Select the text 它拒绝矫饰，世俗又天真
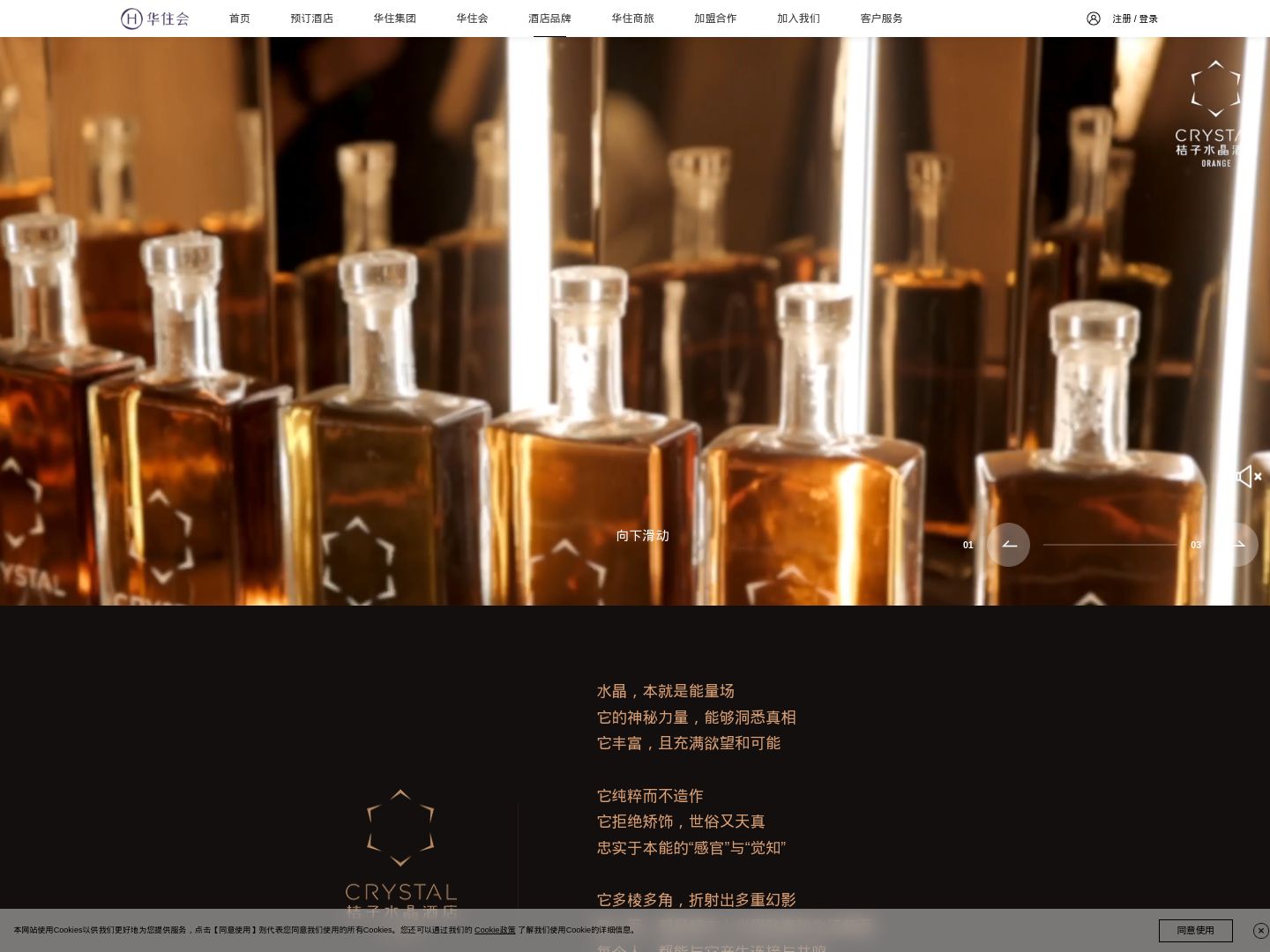Viewport: 1270px width, 952px height. tap(681, 822)
